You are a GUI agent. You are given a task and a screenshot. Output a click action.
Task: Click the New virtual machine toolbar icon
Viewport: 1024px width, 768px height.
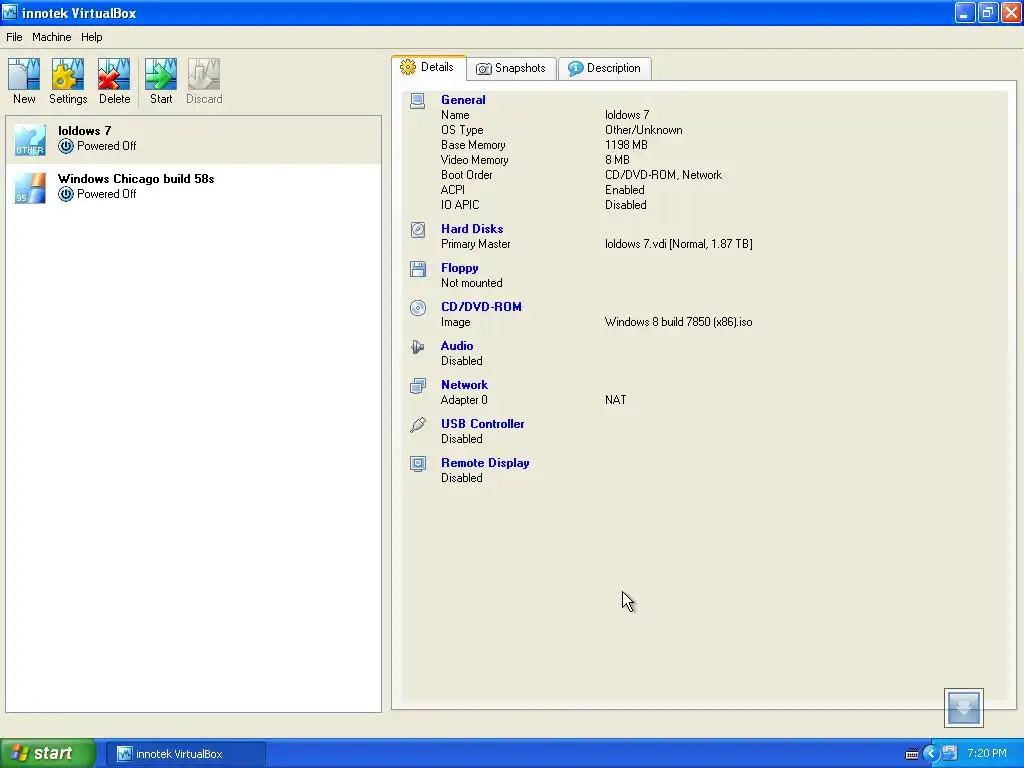pyautogui.click(x=24, y=74)
